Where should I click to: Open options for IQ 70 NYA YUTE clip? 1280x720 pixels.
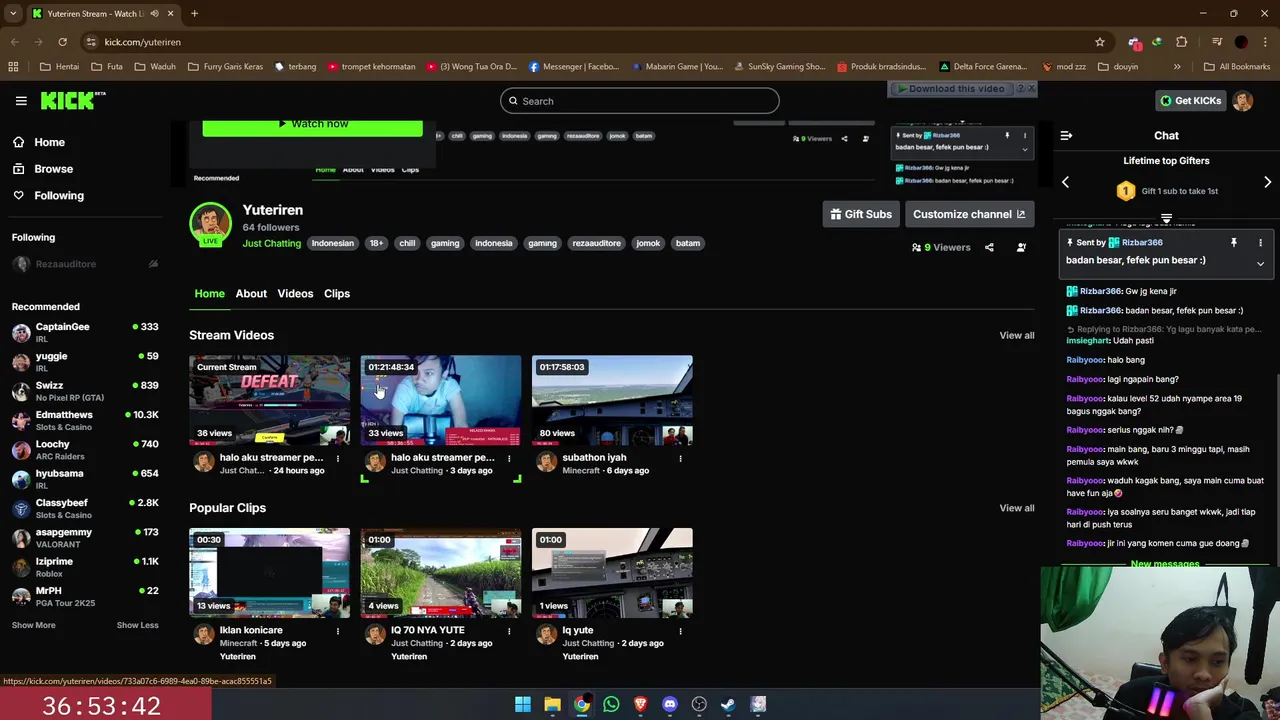509,632
